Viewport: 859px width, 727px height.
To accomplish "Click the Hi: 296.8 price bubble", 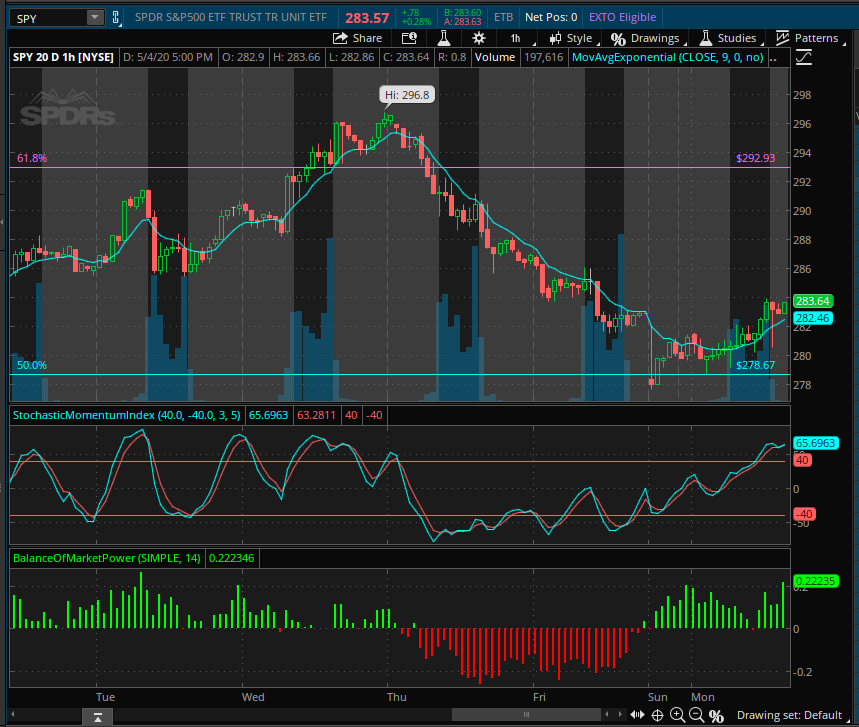I will (x=407, y=95).
